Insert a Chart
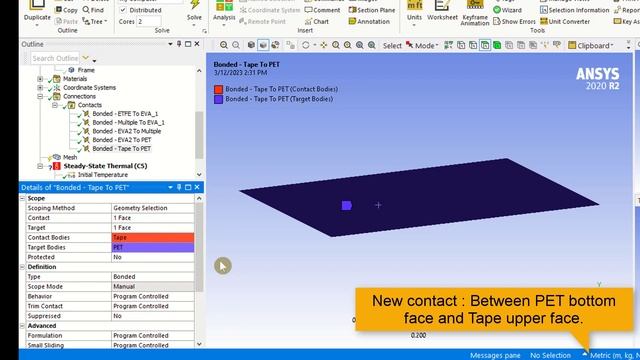This screenshot has width=640, height=360. [317, 22]
